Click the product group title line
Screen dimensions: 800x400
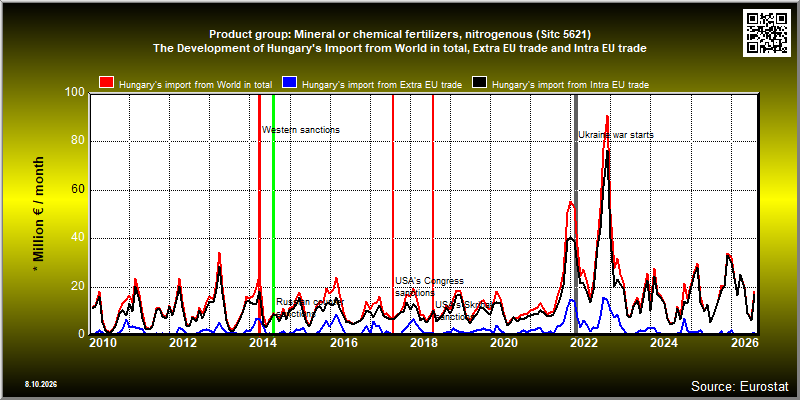400,35
